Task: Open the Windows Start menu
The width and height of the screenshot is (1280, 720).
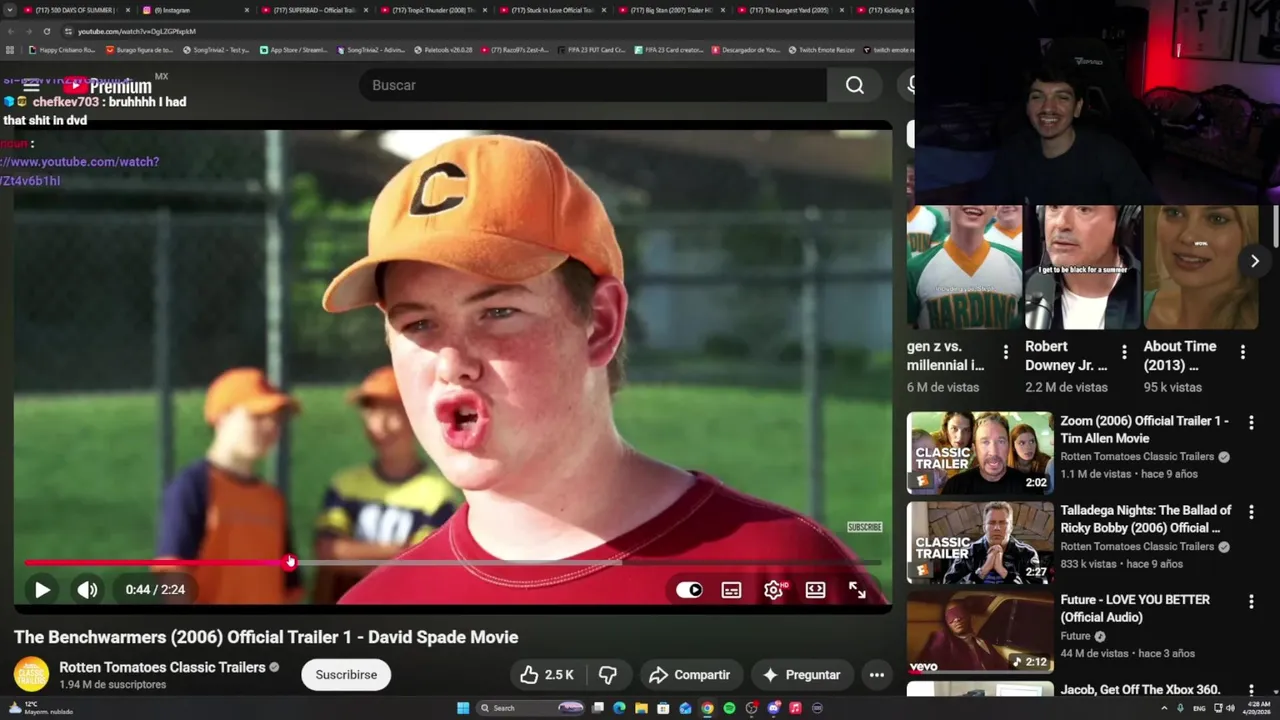Action: click(x=463, y=708)
